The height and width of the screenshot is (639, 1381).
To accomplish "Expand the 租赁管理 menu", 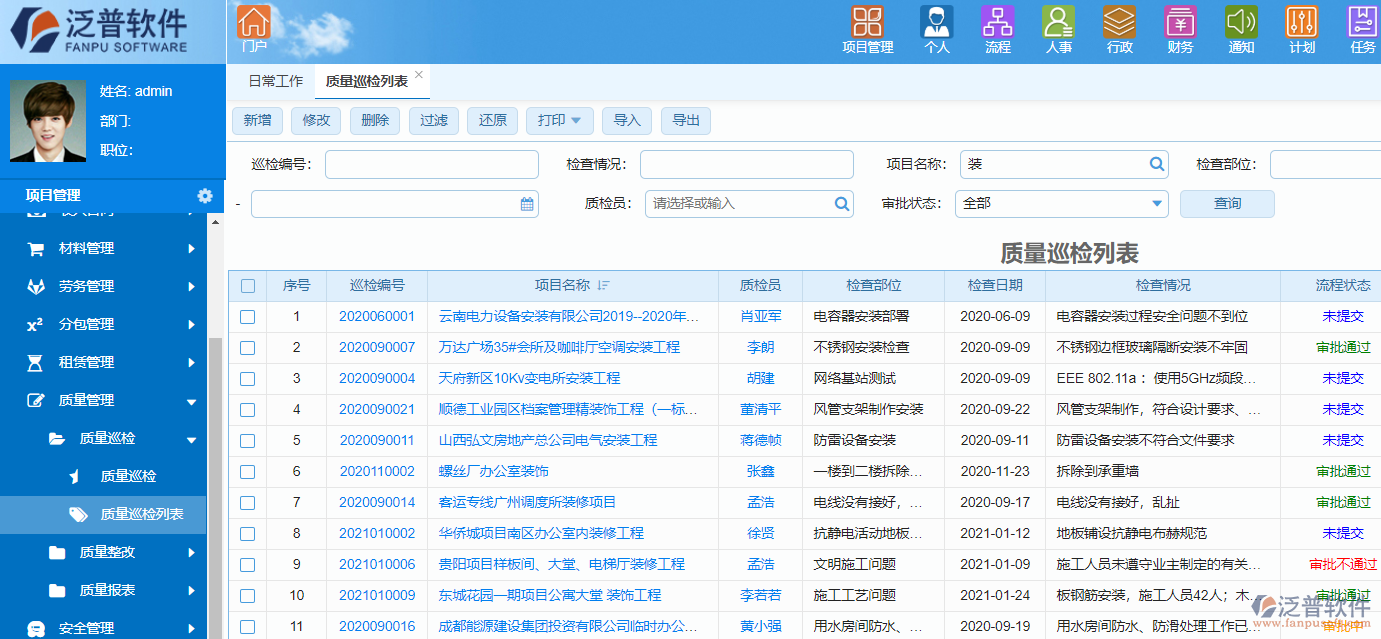I will (x=190, y=363).
